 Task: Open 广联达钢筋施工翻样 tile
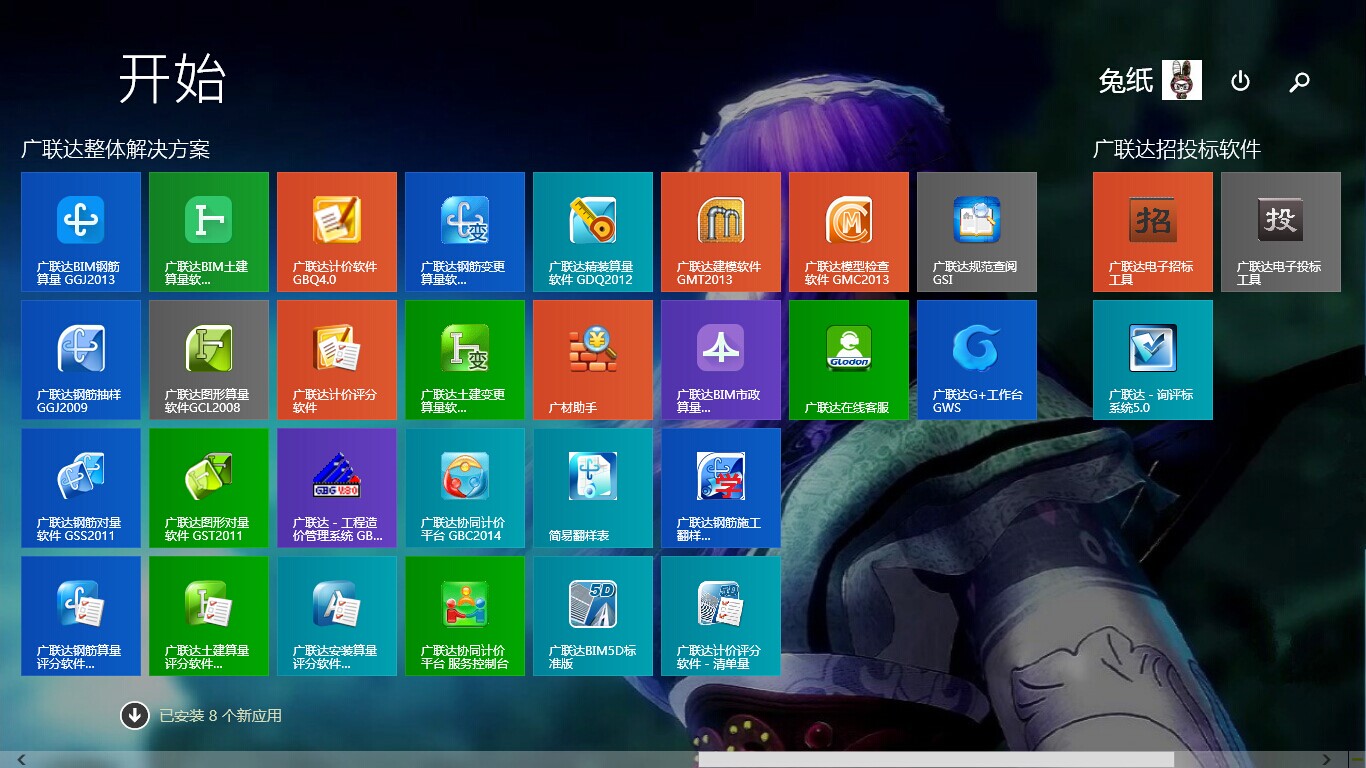(x=721, y=488)
